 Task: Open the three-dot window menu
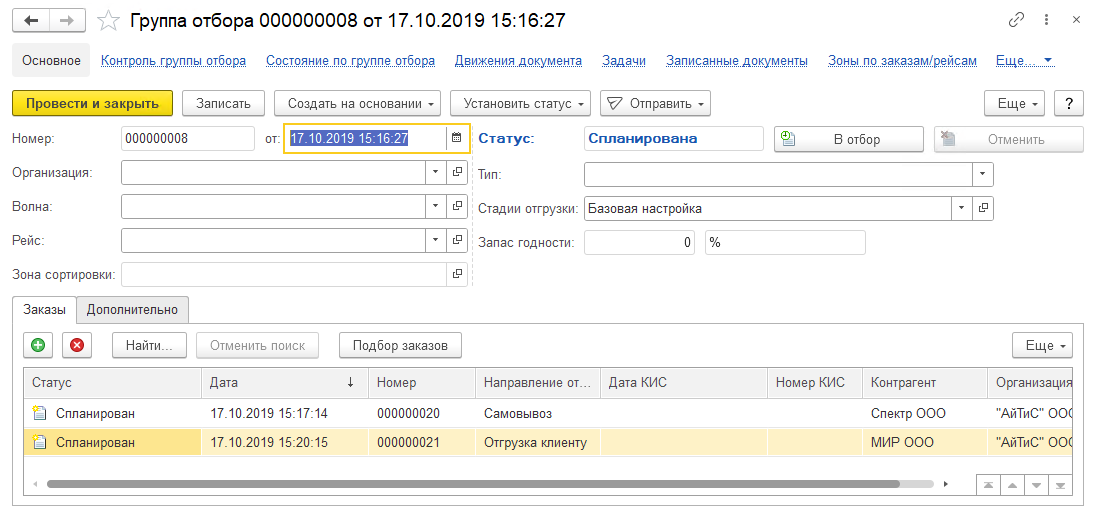1047,20
